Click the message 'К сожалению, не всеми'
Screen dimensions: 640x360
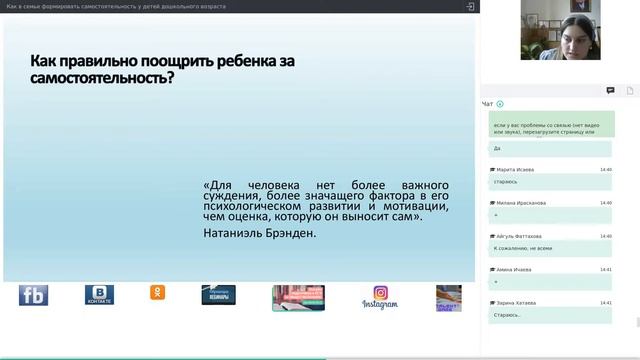(550, 248)
